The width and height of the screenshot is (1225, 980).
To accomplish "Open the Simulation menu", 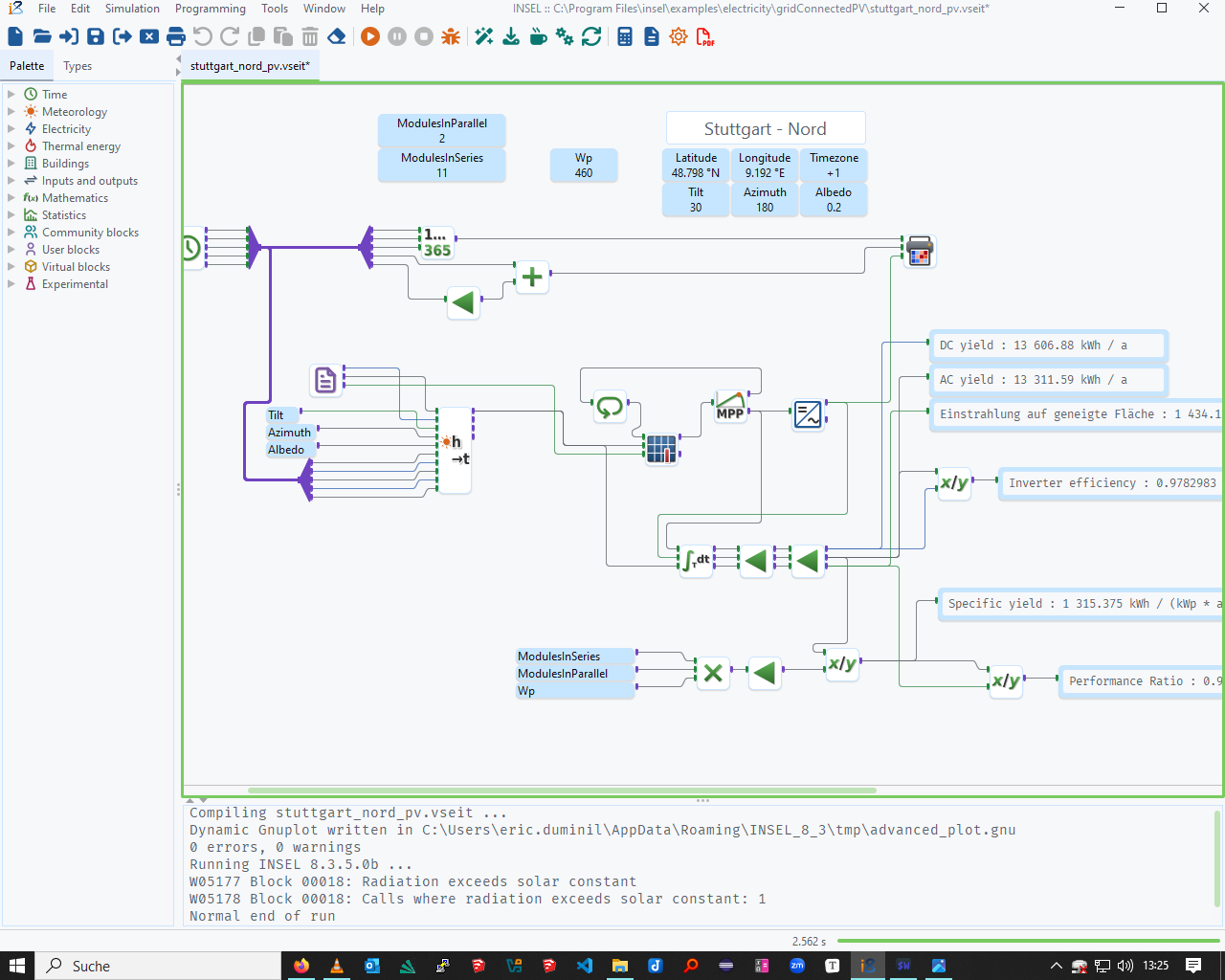I will tap(132, 9).
